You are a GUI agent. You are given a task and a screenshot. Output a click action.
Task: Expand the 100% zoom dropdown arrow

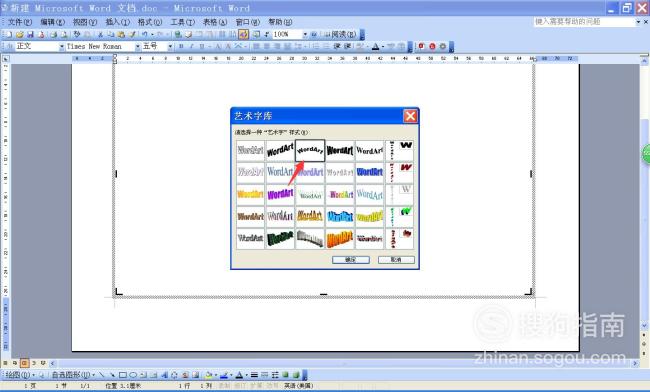pos(305,34)
